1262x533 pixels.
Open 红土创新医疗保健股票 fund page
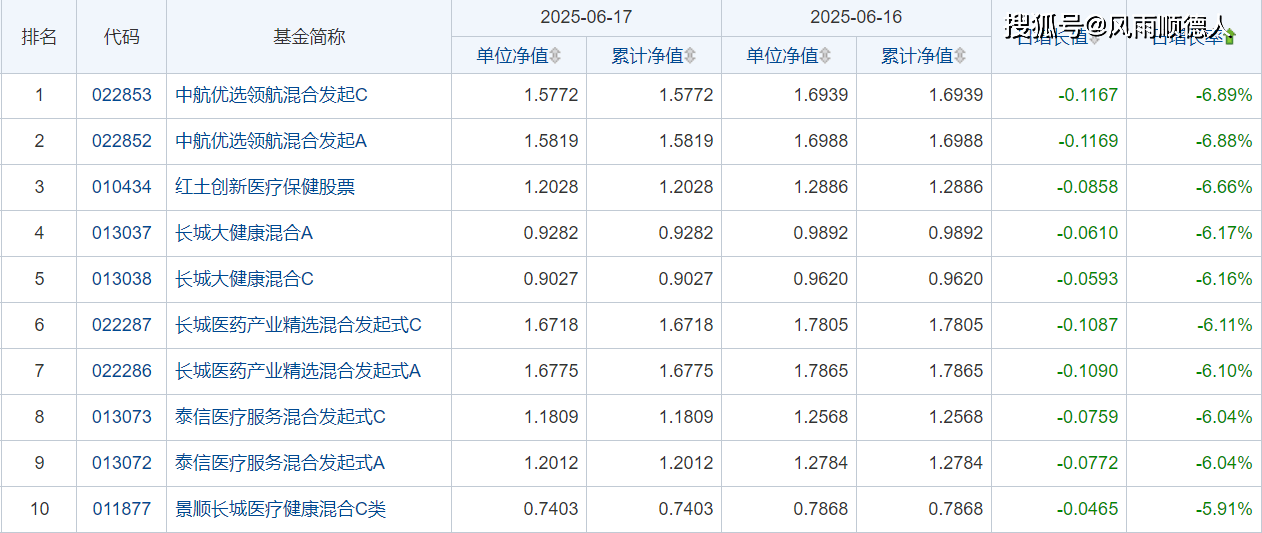pos(265,188)
